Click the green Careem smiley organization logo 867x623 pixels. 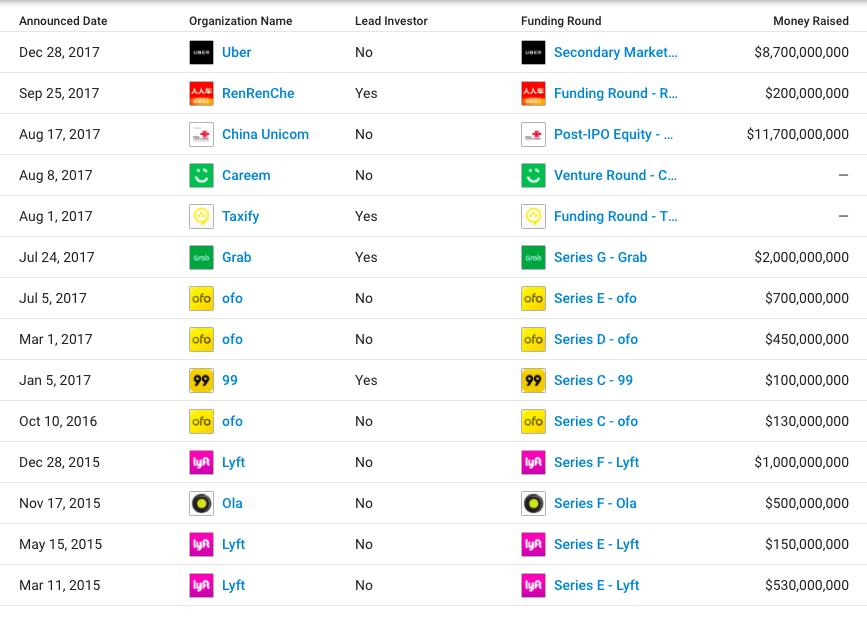click(x=201, y=175)
